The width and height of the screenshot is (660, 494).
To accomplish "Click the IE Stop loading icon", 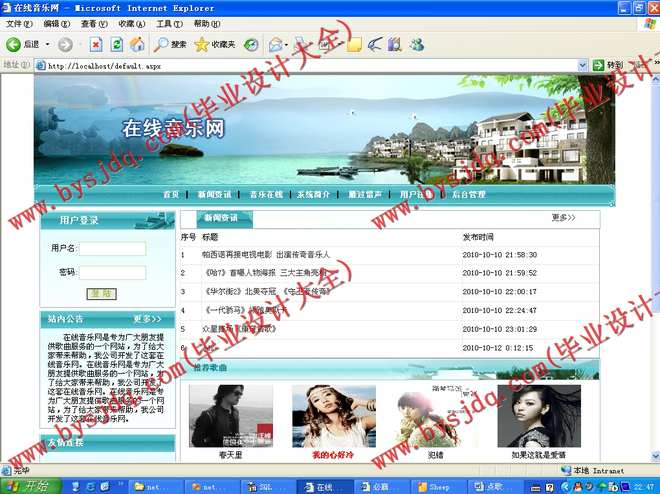I will pyautogui.click(x=96, y=44).
